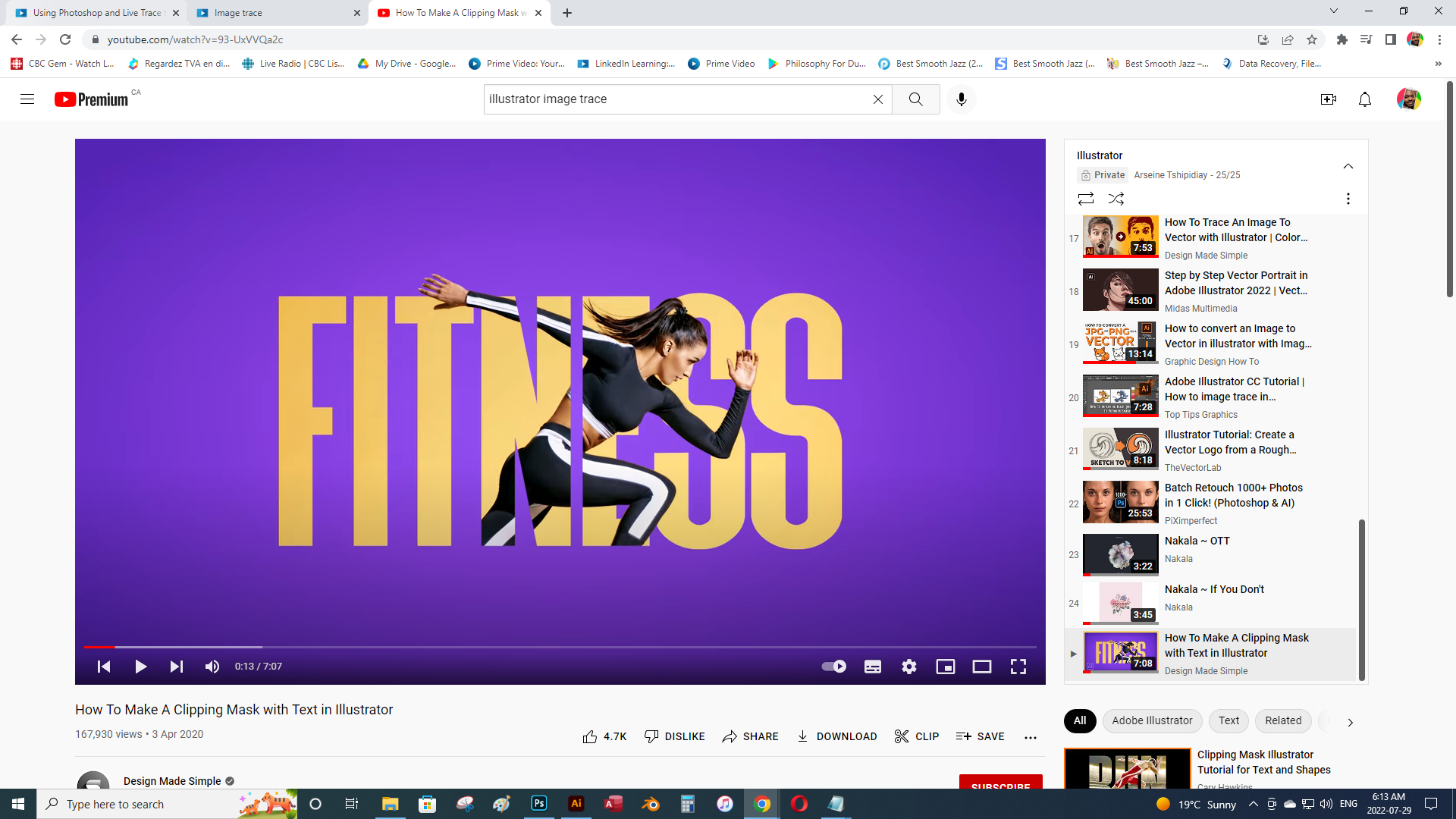Enter fullscreen mode in video player
Screen dimensions: 1456x819
tap(1018, 667)
